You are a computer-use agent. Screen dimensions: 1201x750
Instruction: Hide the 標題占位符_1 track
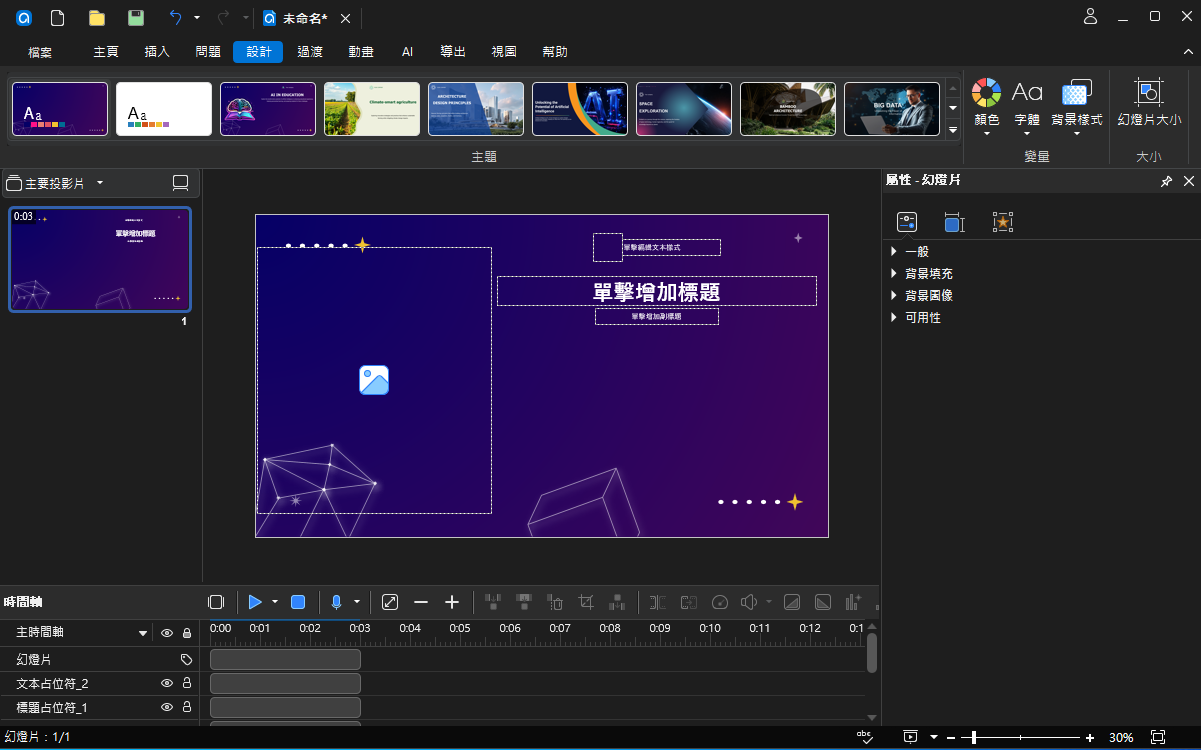167,707
